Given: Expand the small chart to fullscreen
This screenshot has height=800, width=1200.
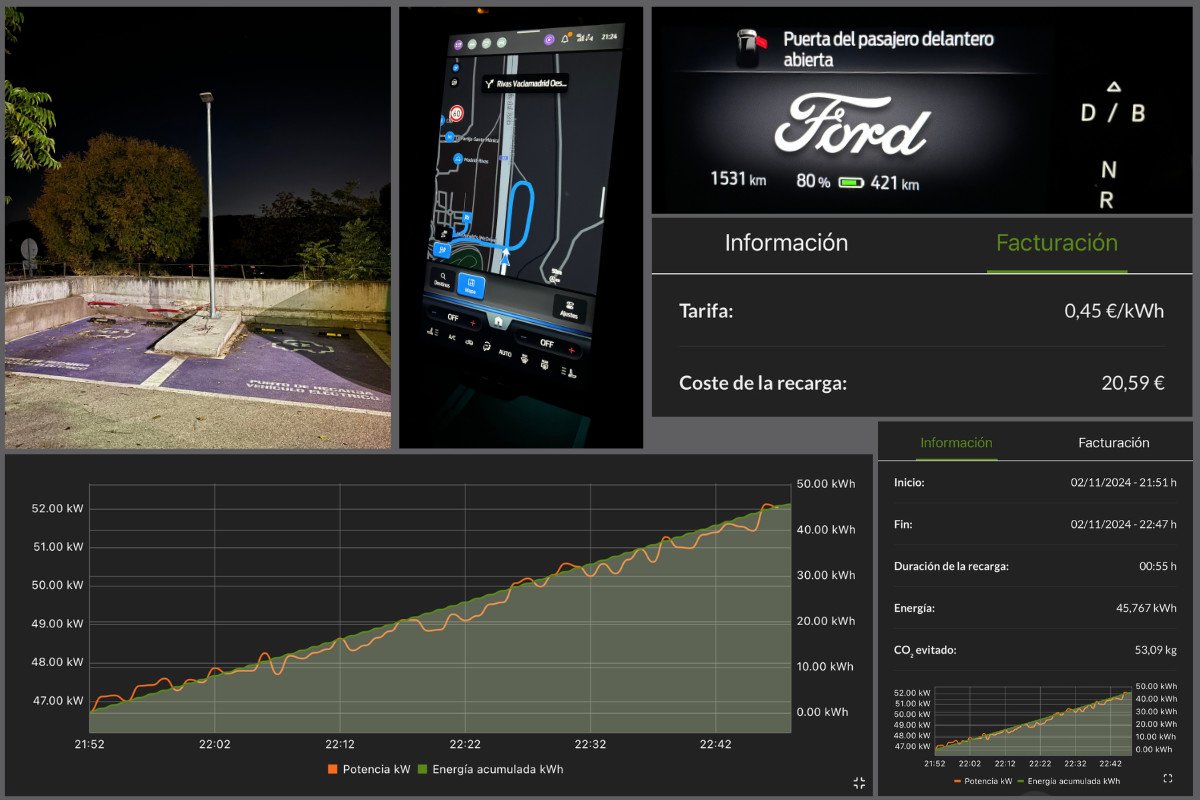Looking at the screenshot, I should [1168, 778].
